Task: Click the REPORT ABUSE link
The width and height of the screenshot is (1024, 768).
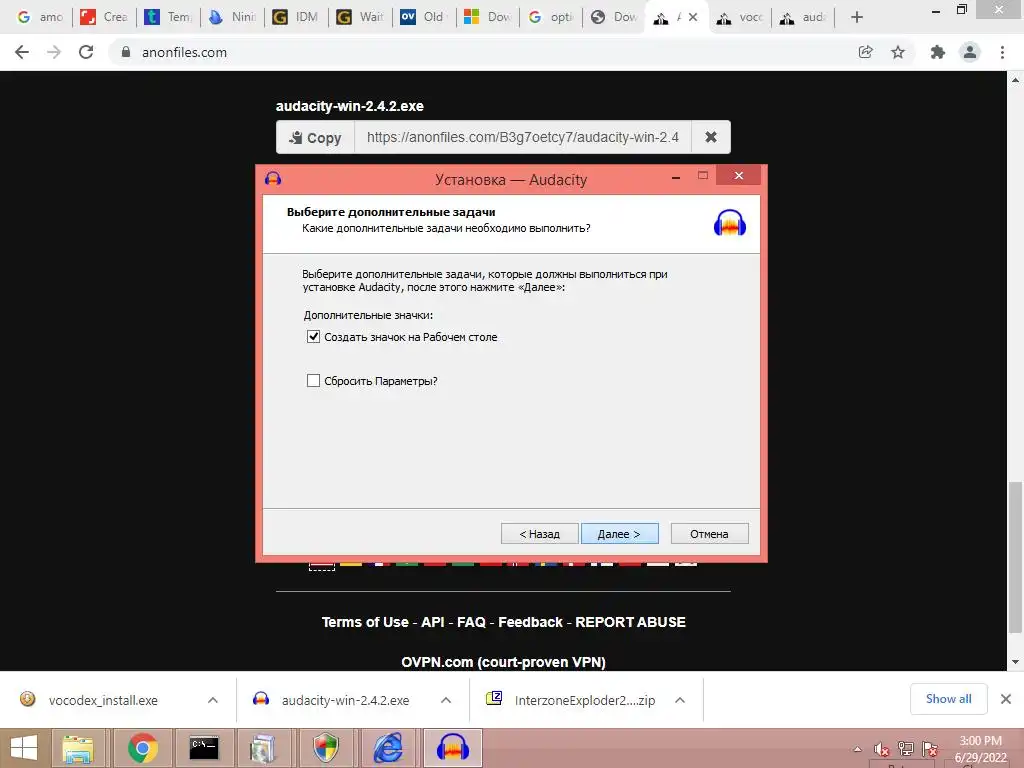Action: click(x=630, y=622)
